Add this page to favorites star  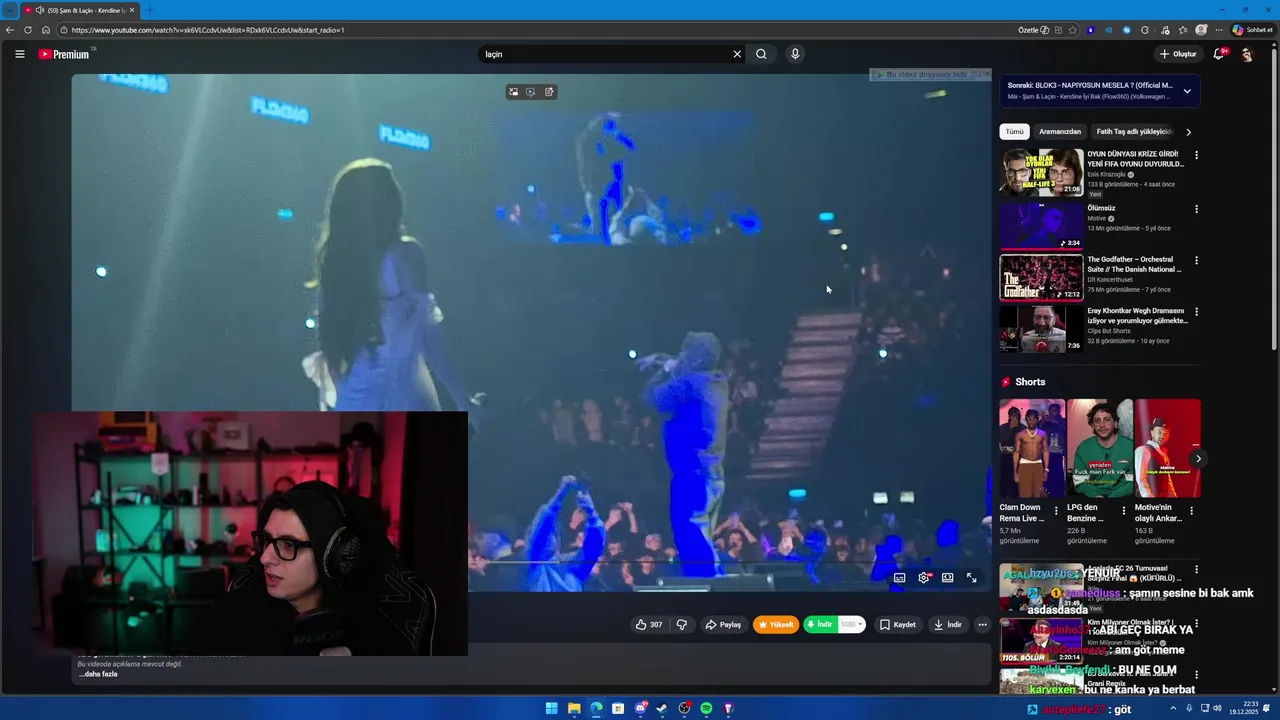pyautogui.click(x=1073, y=30)
